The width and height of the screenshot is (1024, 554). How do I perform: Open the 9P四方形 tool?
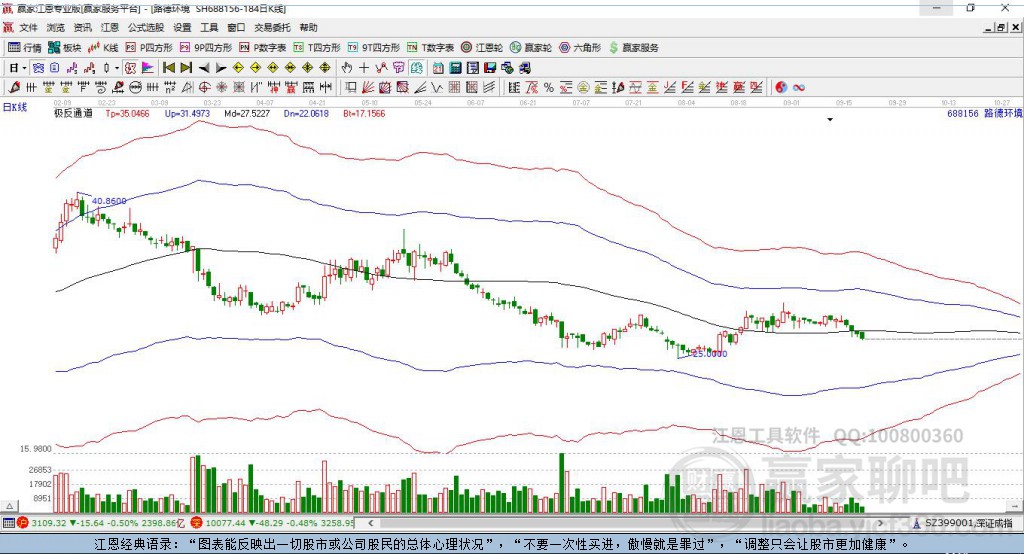coord(206,48)
